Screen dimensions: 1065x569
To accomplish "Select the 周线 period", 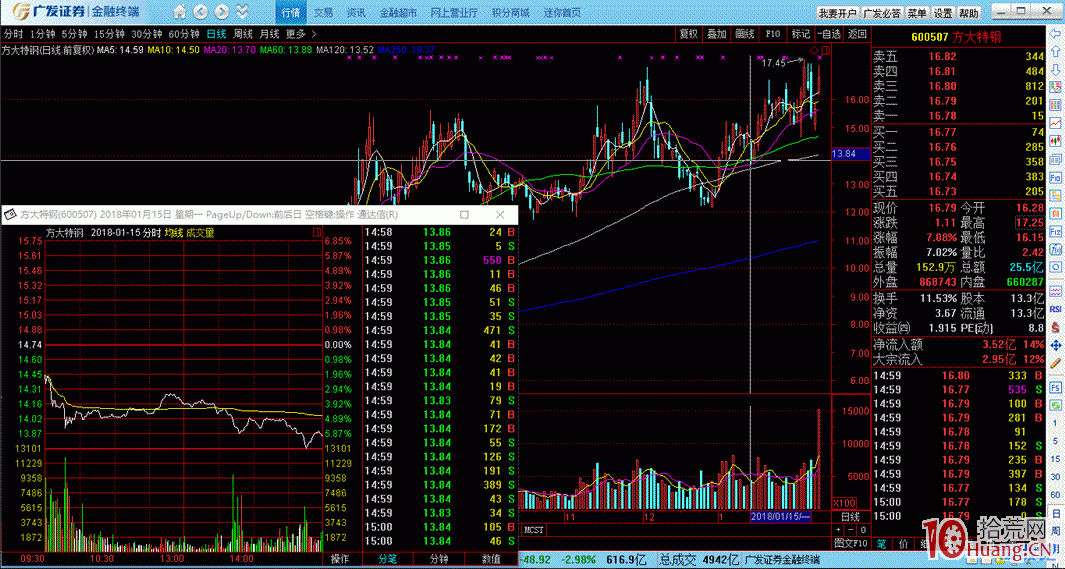I will click(243, 33).
